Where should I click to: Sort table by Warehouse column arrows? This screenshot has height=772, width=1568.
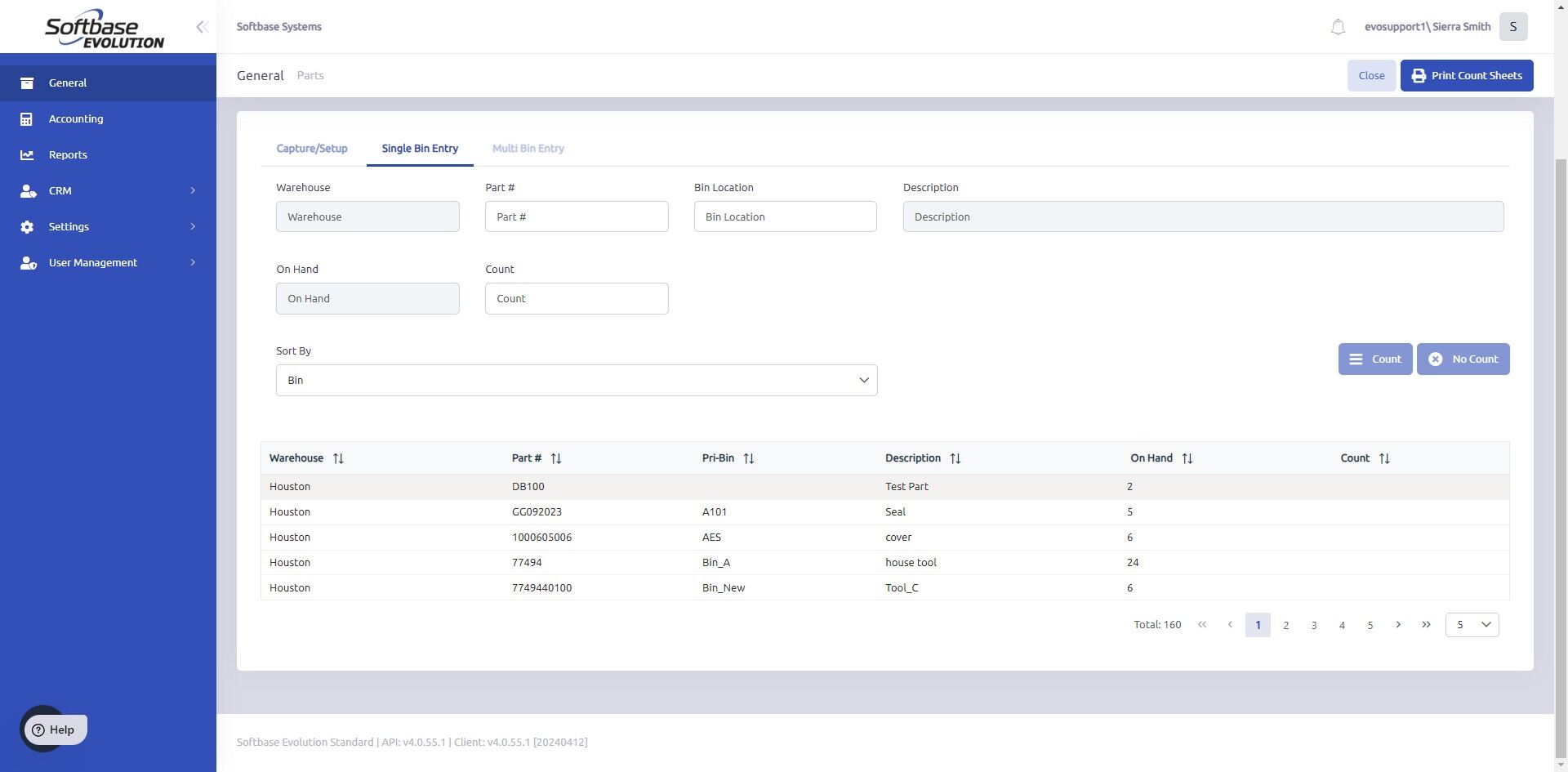[x=338, y=459]
